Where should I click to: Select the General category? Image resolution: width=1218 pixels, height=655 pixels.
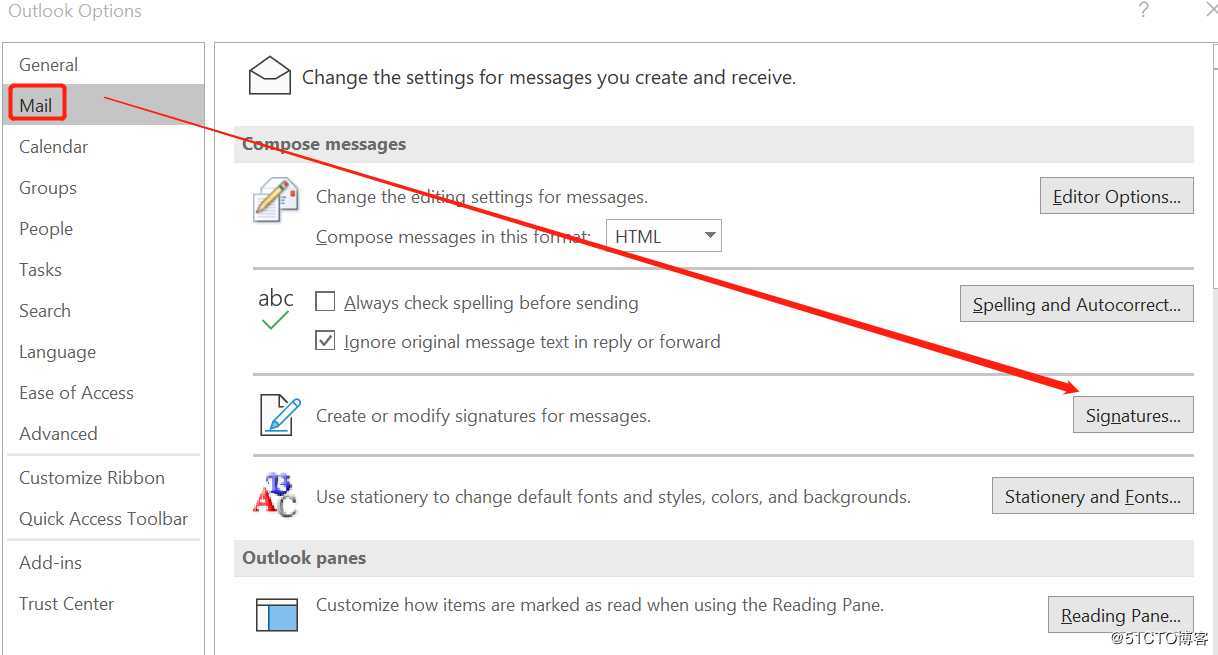(104, 64)
